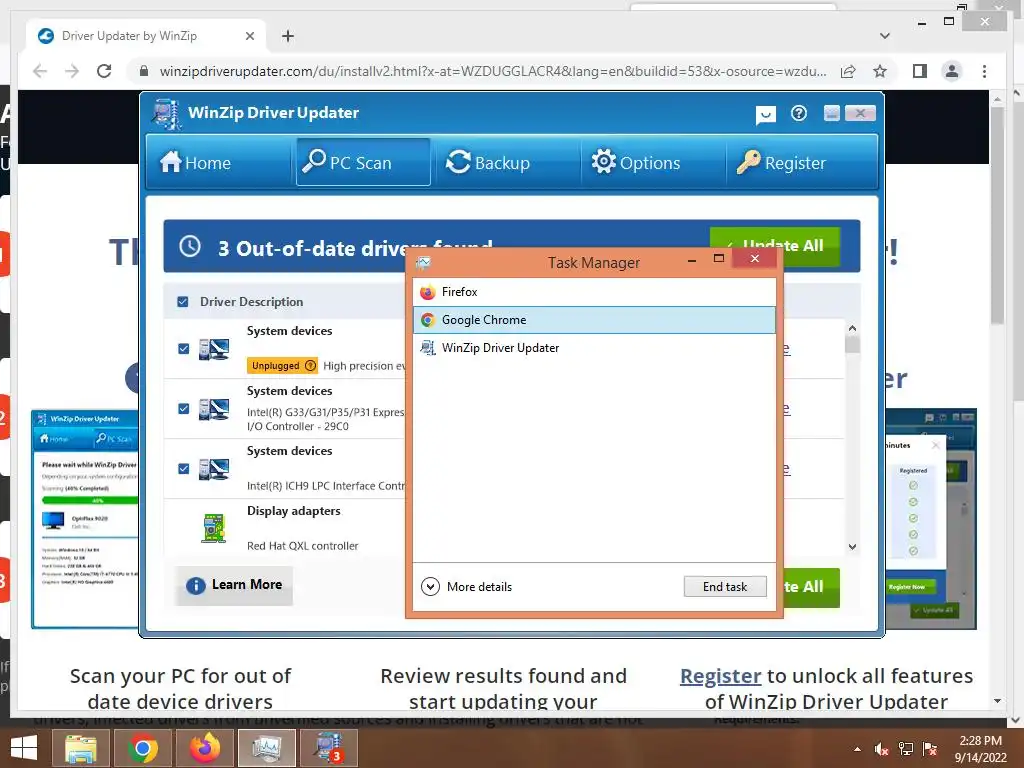The height and width of the screenshot is (768, 1024).
Task: Show hidden tray icons arrow
Action: coord(857,749)
